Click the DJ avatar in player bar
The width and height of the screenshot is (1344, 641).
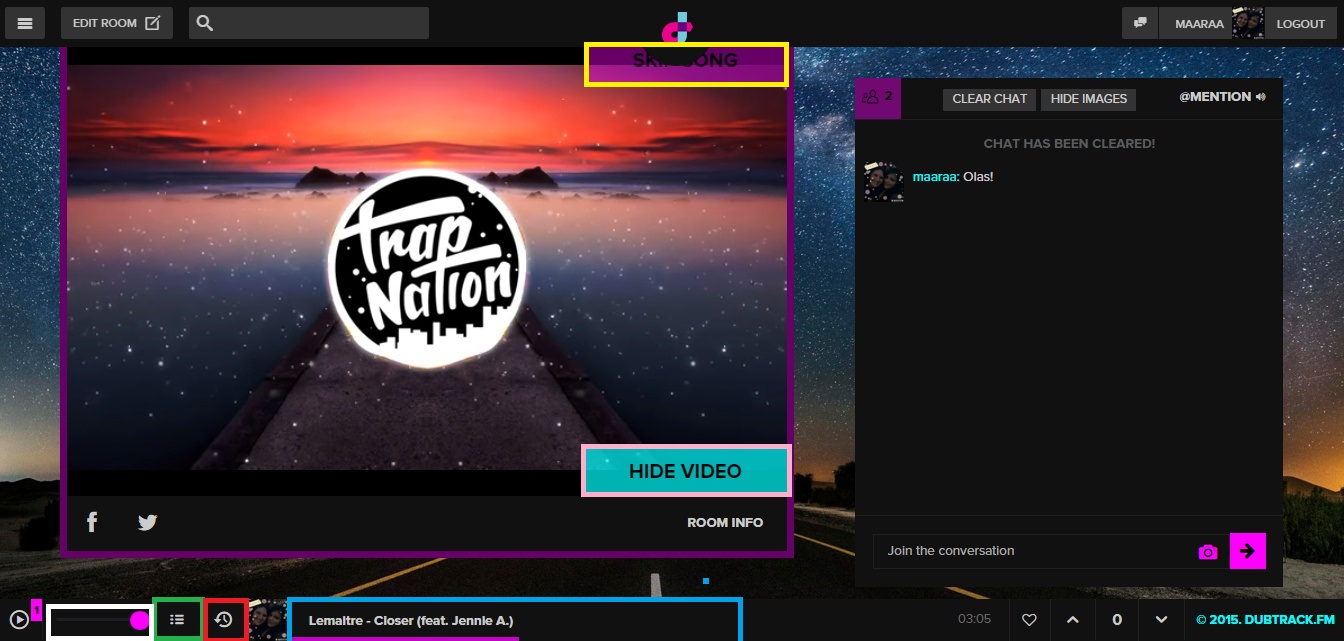267,620
